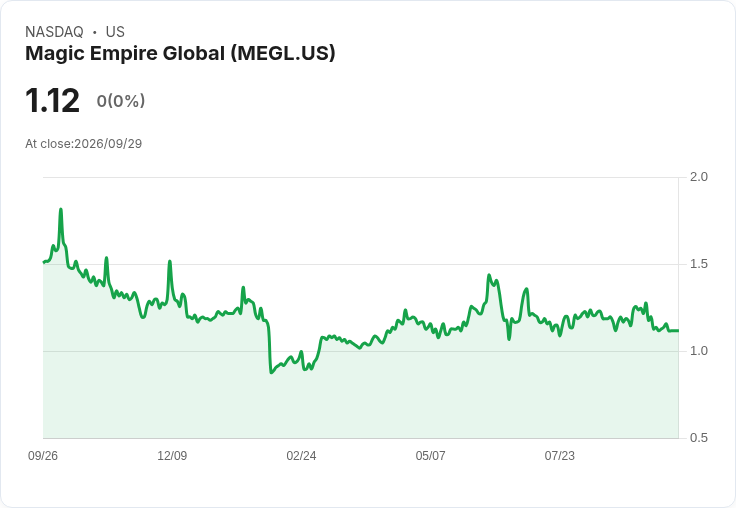Click the US market label
Screen dimensions: 736x508
pyautogui.click(x=115, y=32)
